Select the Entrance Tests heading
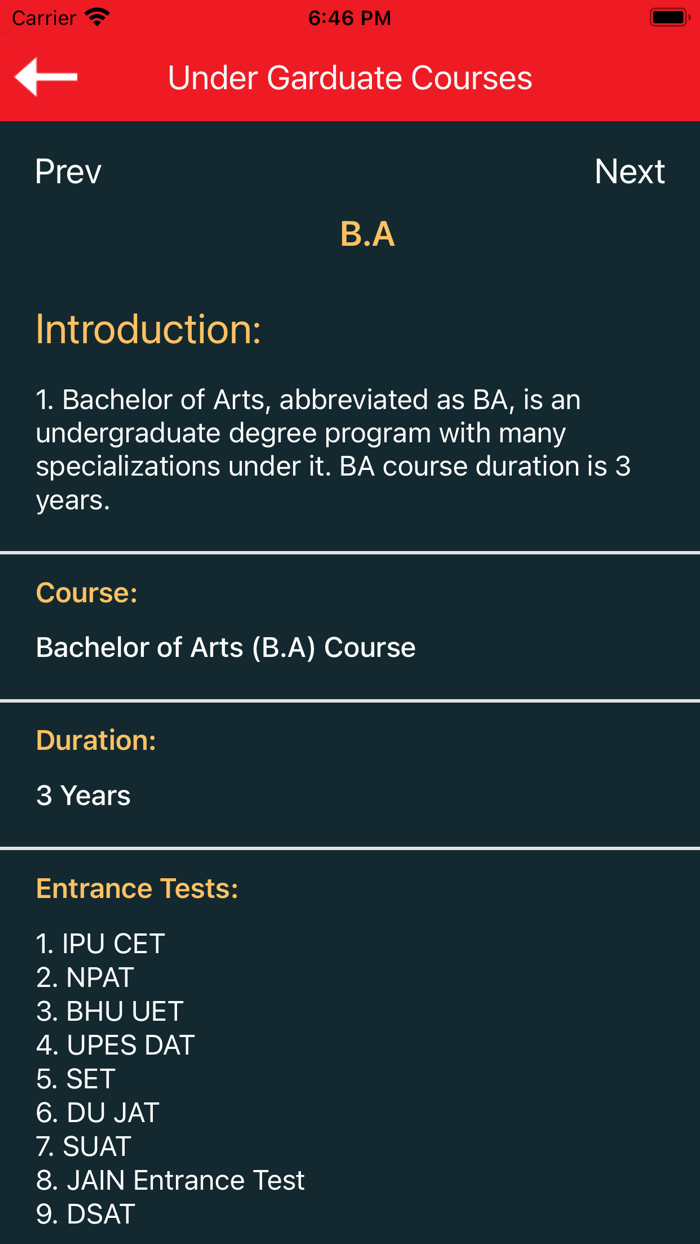The image size is (700, 1244). 136,888
